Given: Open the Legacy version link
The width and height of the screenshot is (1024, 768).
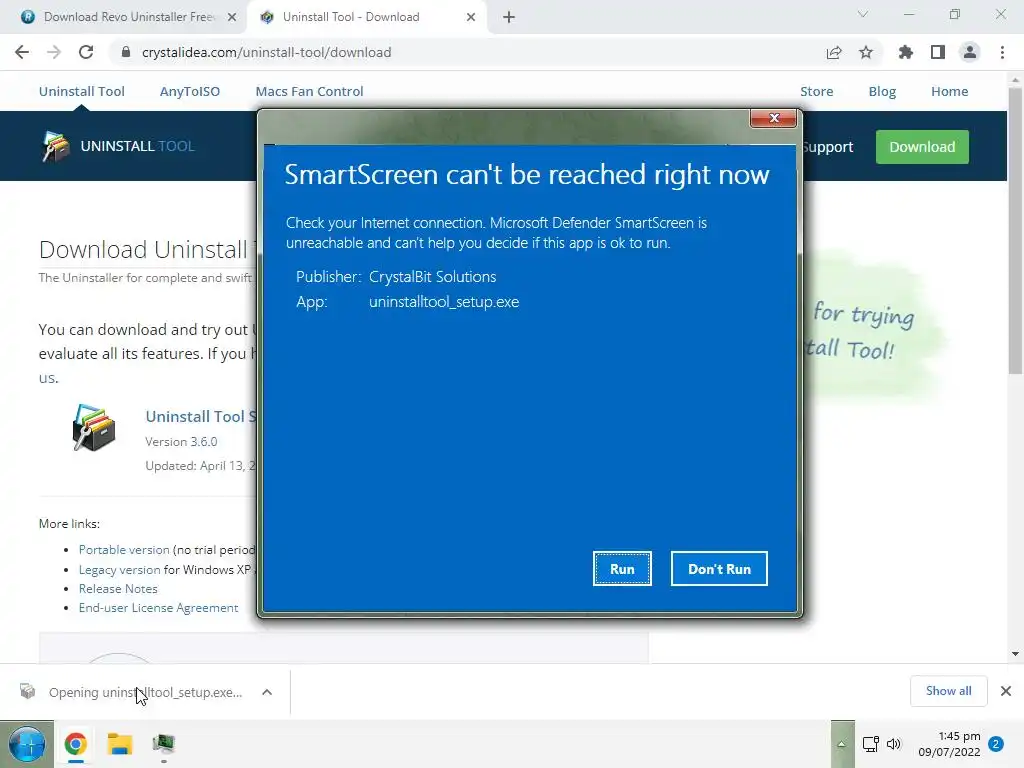Looking at the screenshot, I should coord(119,569).
